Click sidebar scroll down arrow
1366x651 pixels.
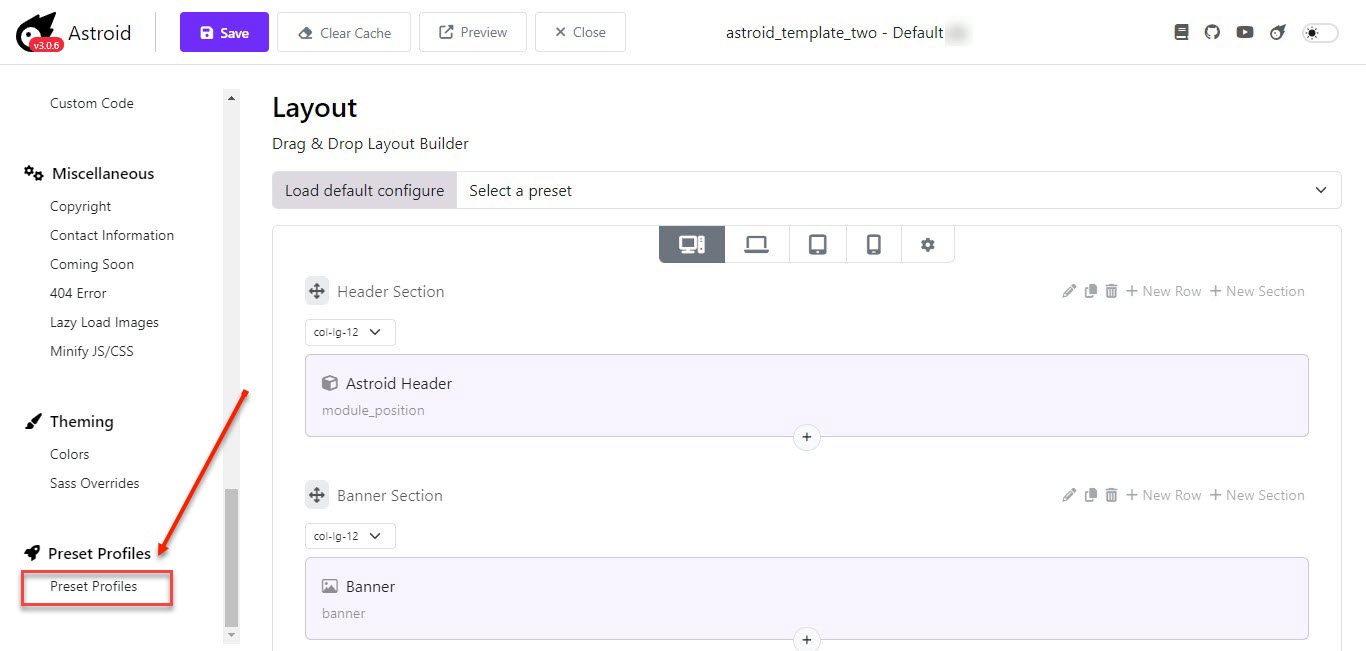coord(232,634)
